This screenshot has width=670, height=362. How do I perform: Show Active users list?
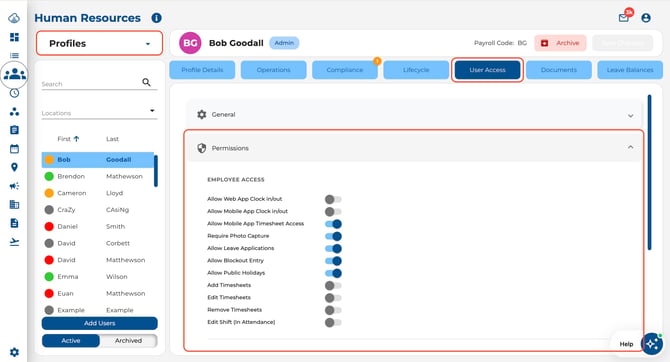pyautogui.click(x=71, y=341)
